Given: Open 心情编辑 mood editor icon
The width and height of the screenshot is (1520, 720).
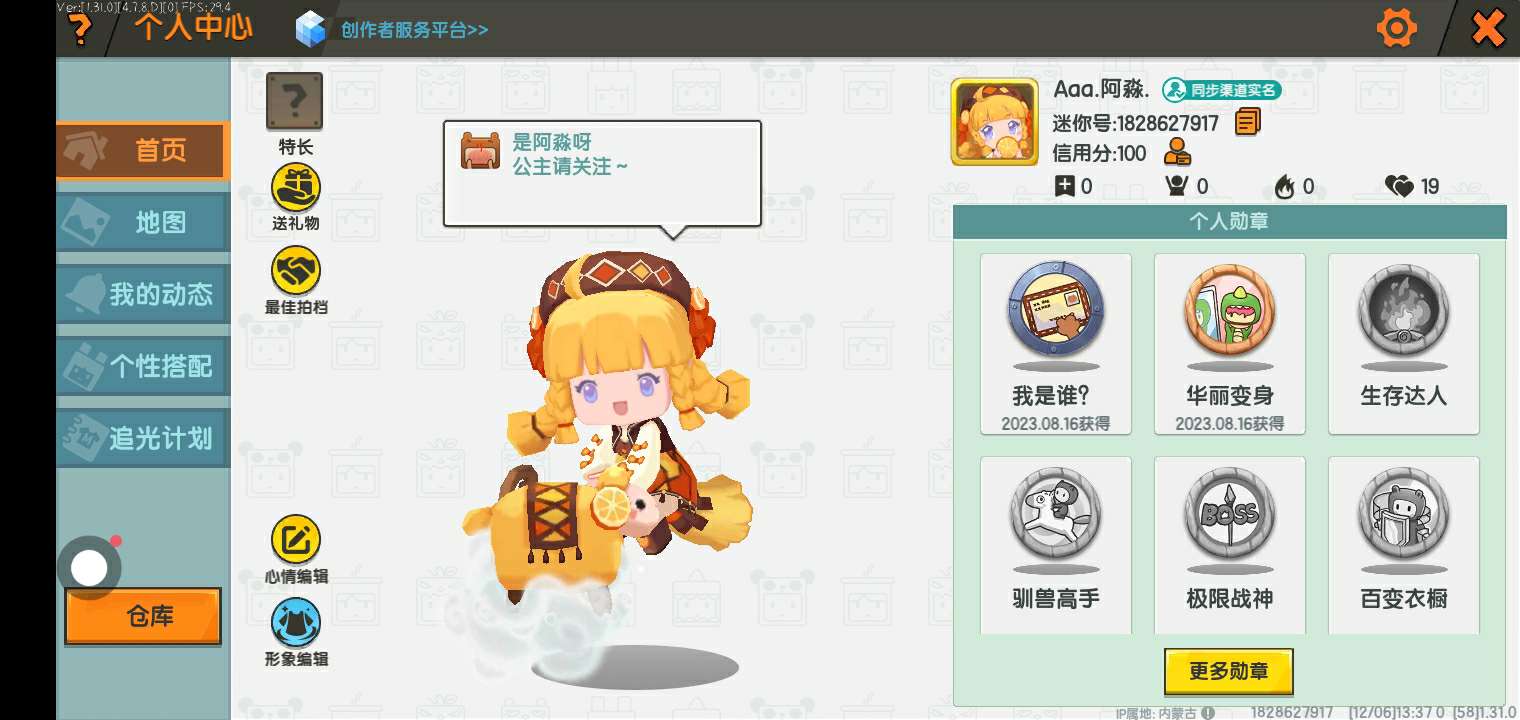Looking at the screenshot, I should coord(296,540).
